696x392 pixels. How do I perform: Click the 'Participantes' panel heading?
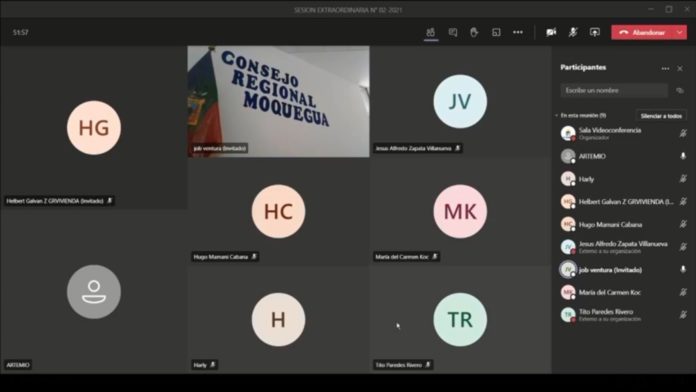click(x=583, y=67)
